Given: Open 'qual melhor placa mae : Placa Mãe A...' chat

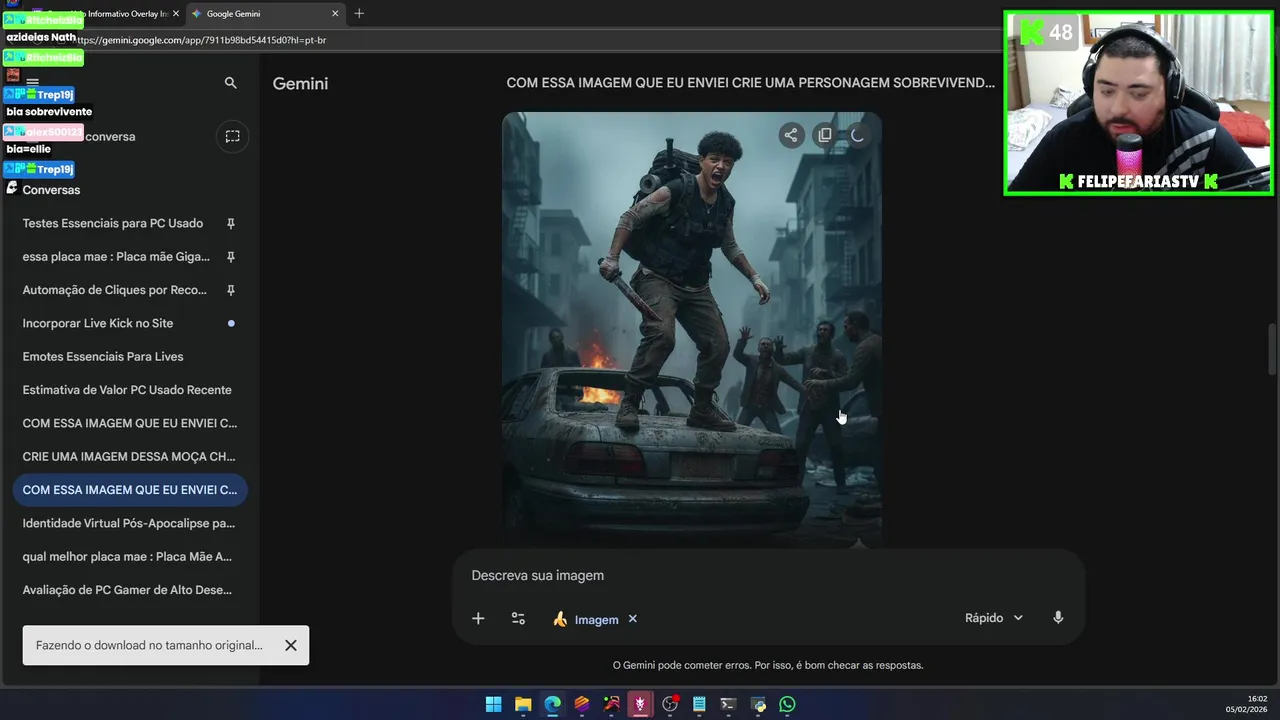Looking at the screenshot, I should [130, 557].
